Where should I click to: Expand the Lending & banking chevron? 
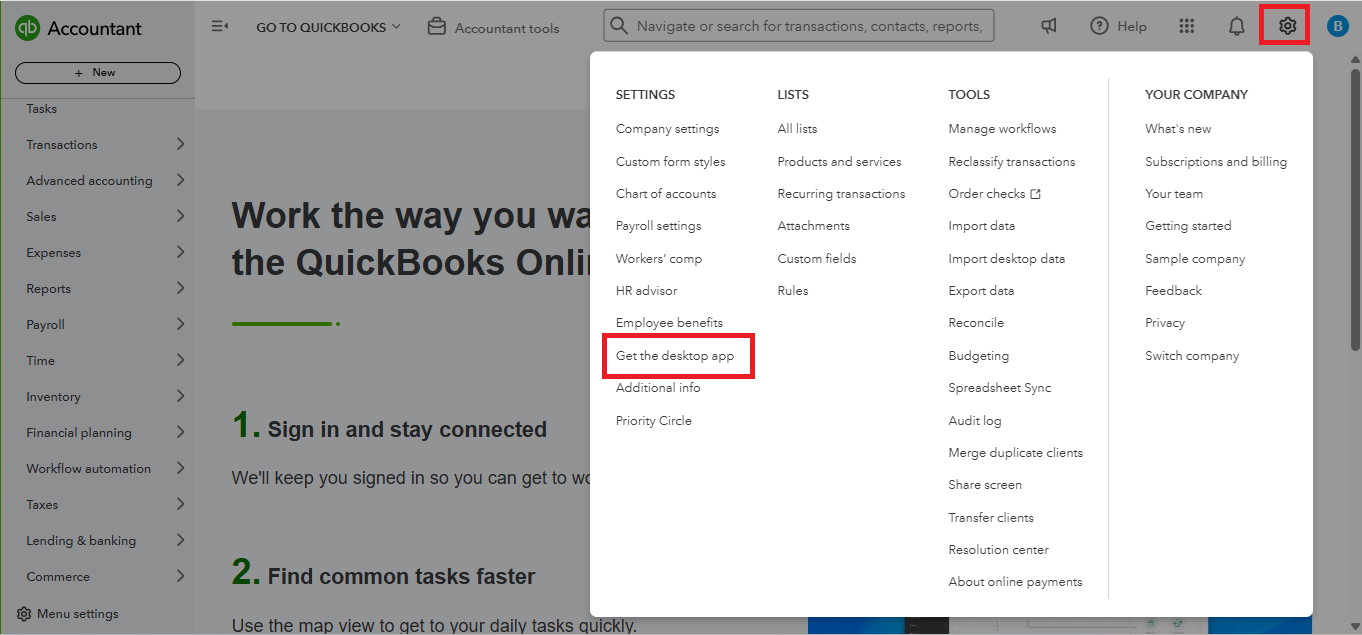click(180, 540)
